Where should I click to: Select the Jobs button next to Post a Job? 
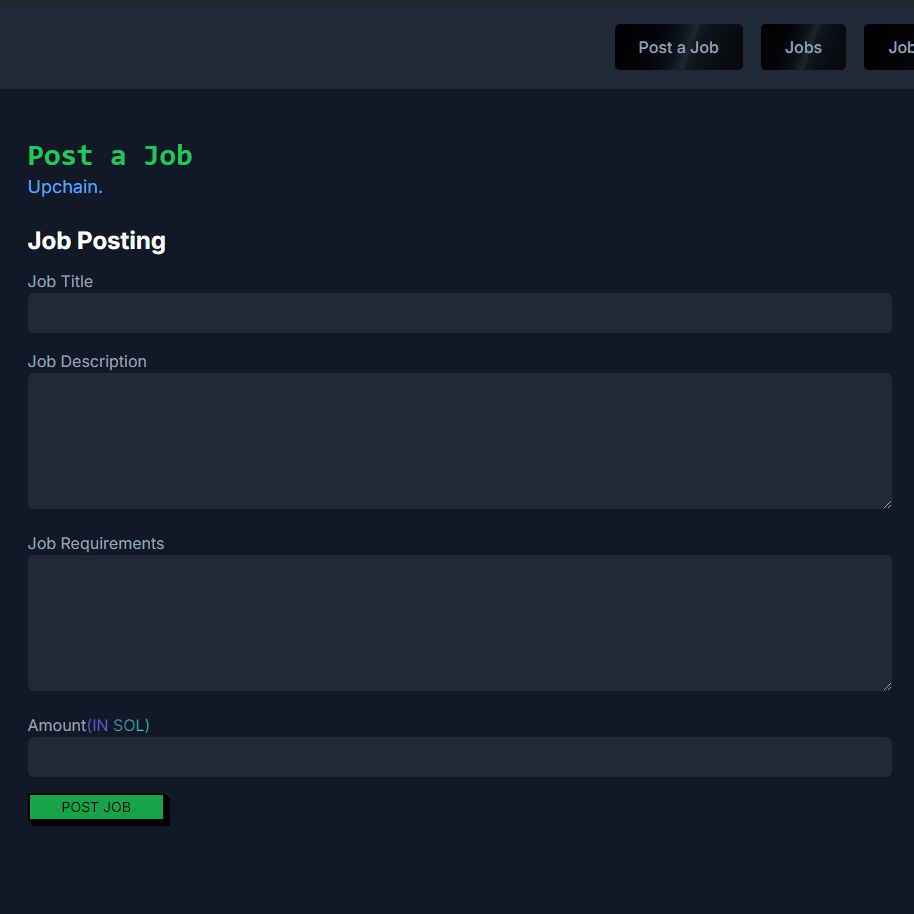[x=803, y=46]
